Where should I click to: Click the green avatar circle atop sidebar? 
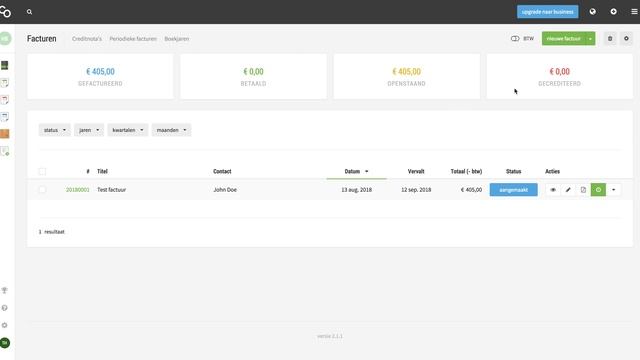(x=5, y=39)
